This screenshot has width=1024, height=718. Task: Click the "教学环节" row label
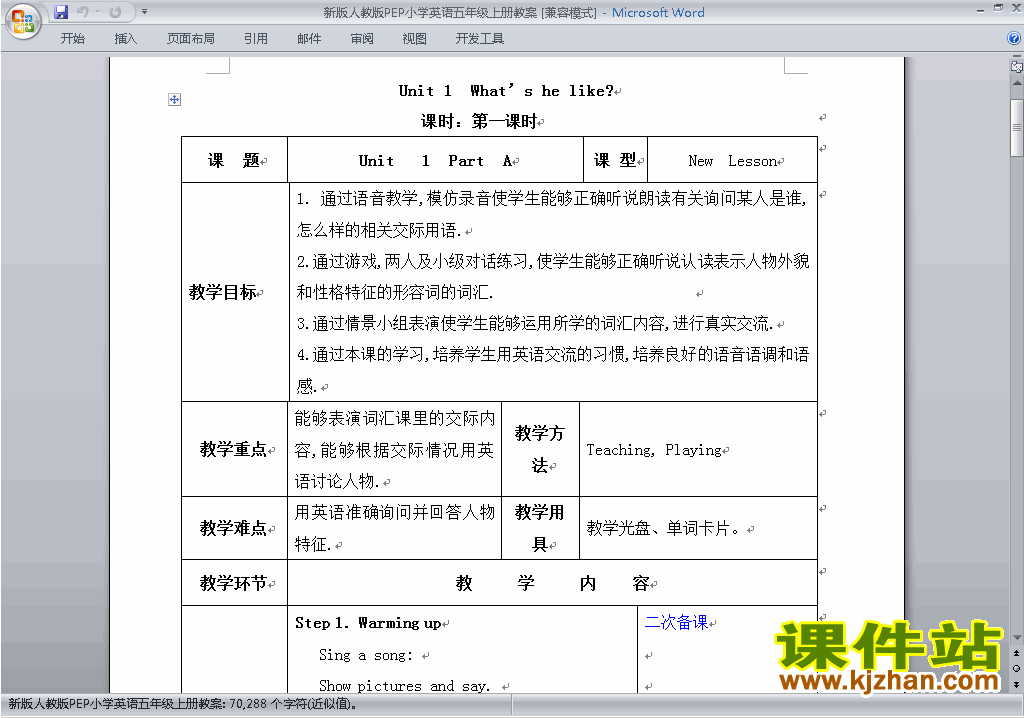coord(233,583)
